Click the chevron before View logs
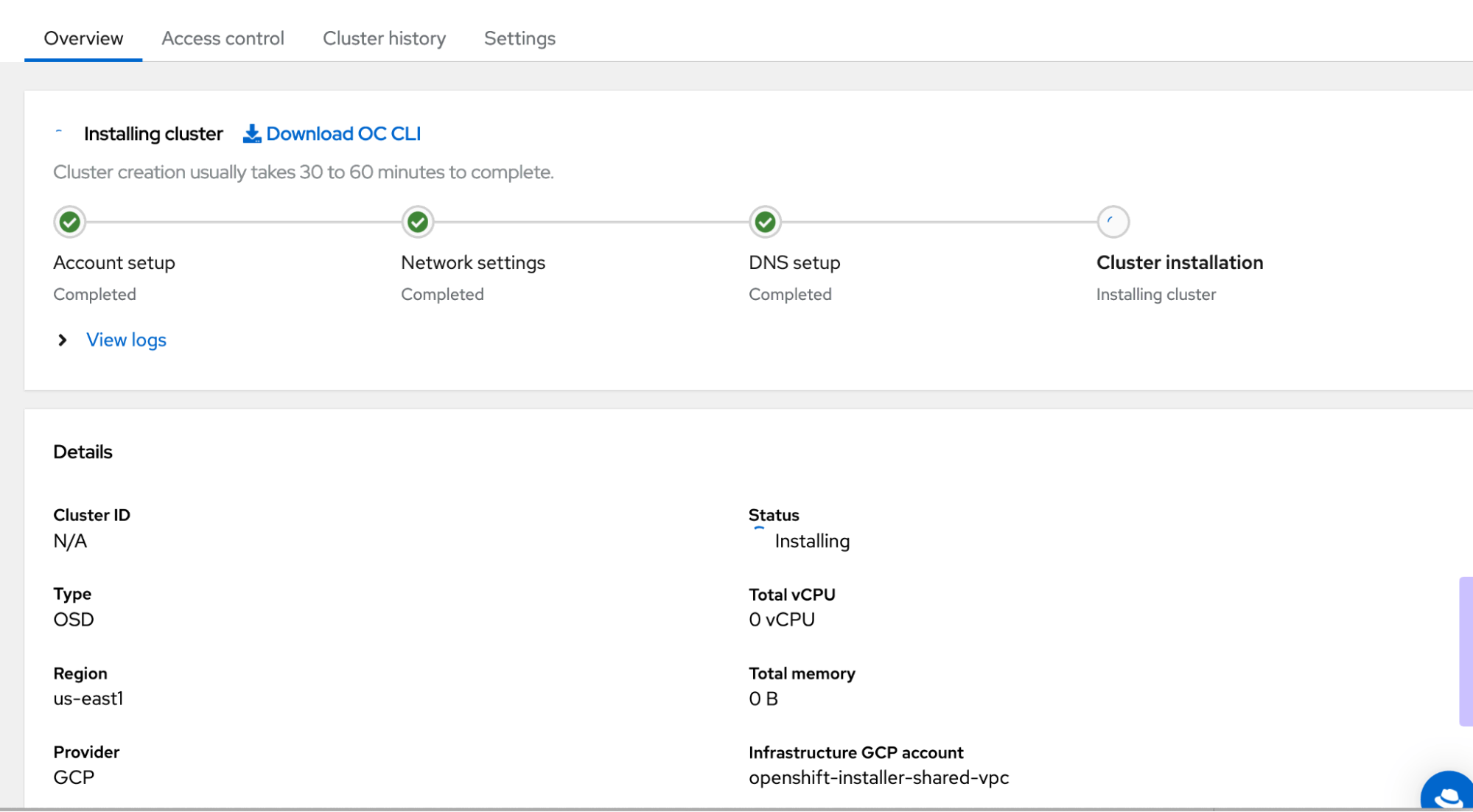This screenshot has height=812, width=1473. click(x=63, y=340)
